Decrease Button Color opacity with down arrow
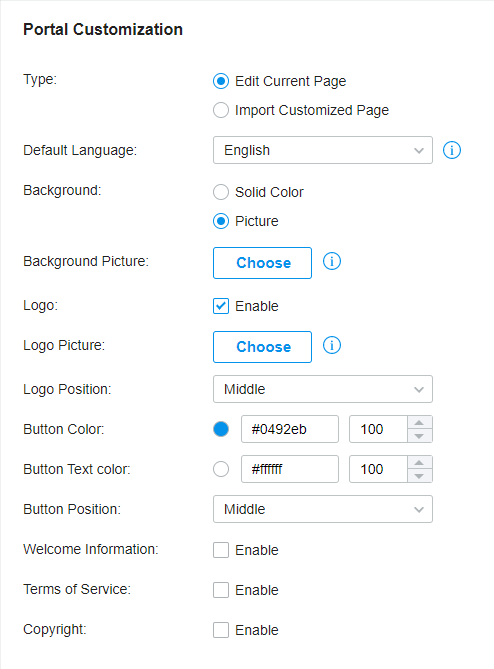This screenshot has height=669, width=494. click(419, 436)
